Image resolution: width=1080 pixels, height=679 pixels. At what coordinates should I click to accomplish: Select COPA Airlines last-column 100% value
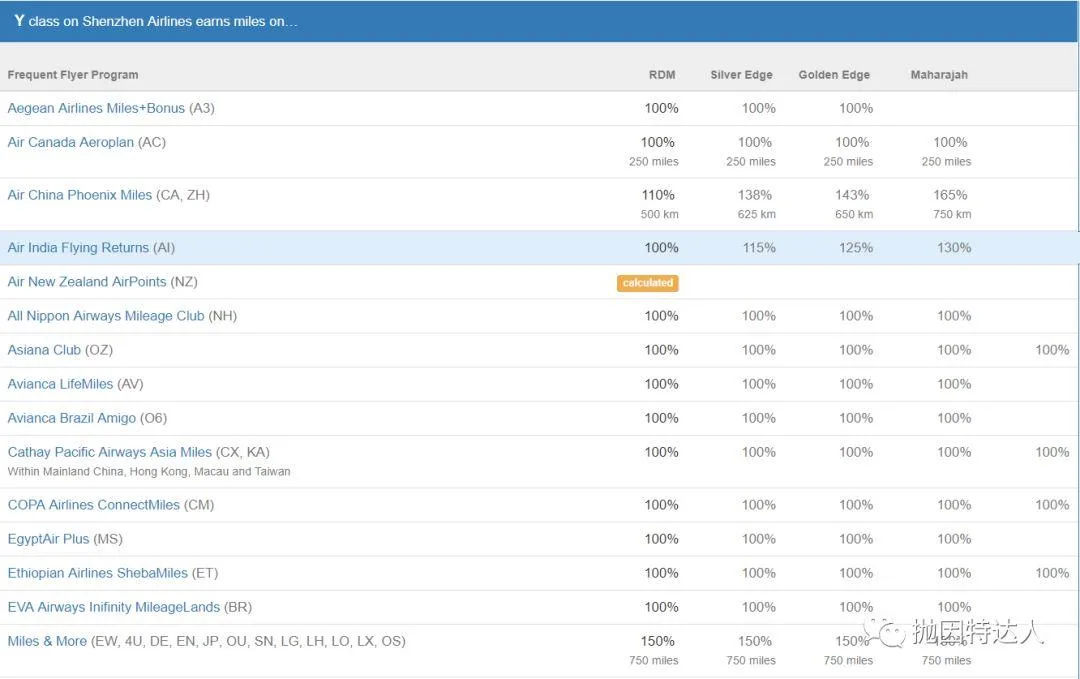click(x=1052, y=505)
